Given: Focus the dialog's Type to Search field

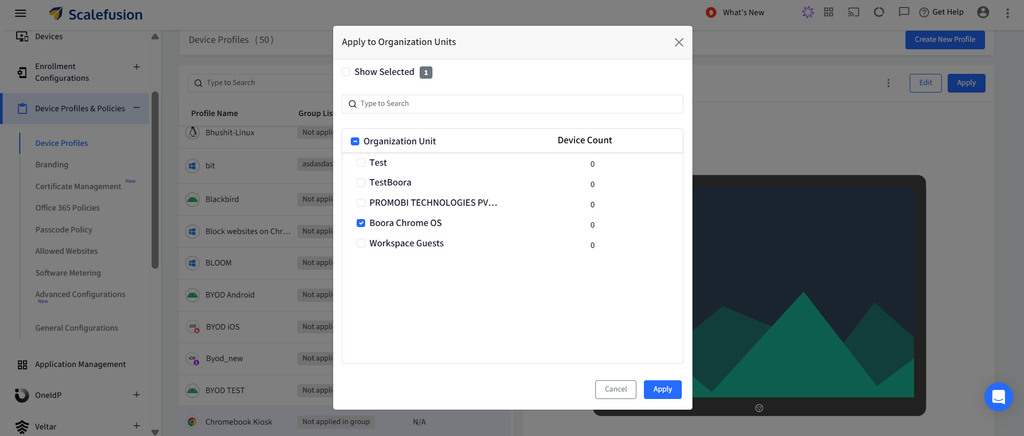Looking at the screenshot, I should (x=512, y=104).
